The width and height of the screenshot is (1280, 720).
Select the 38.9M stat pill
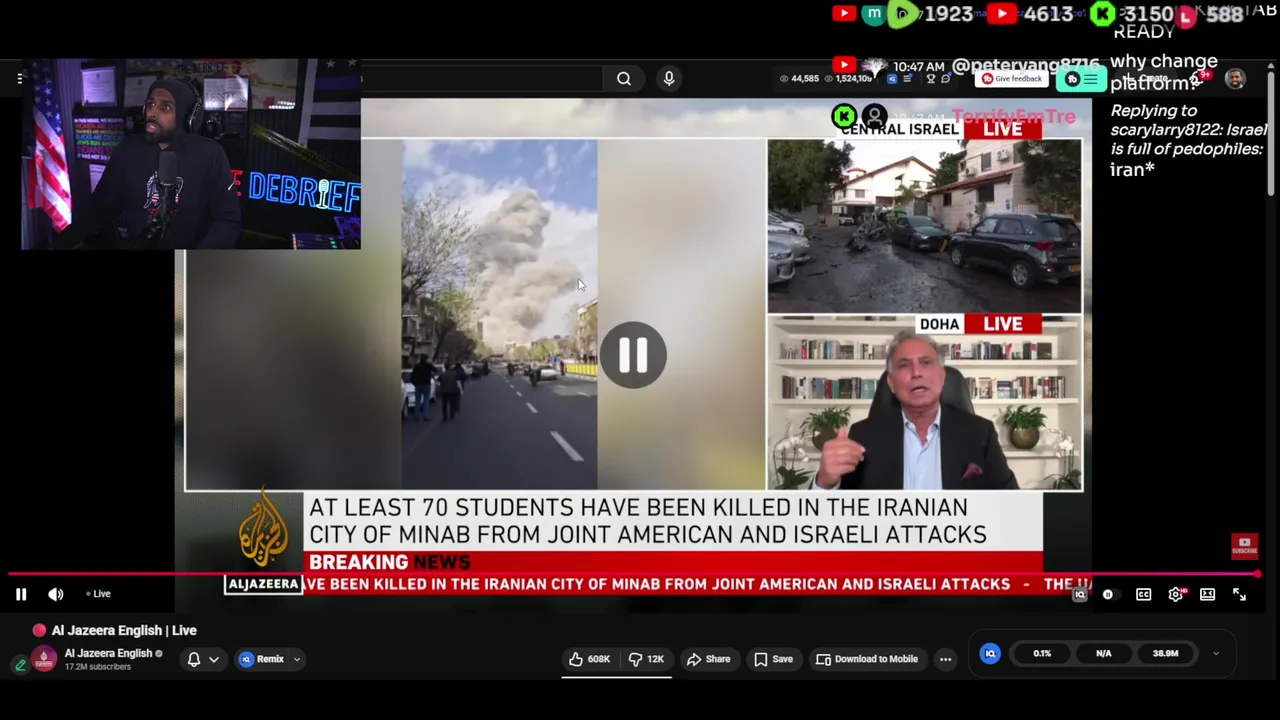(1165, 654)
